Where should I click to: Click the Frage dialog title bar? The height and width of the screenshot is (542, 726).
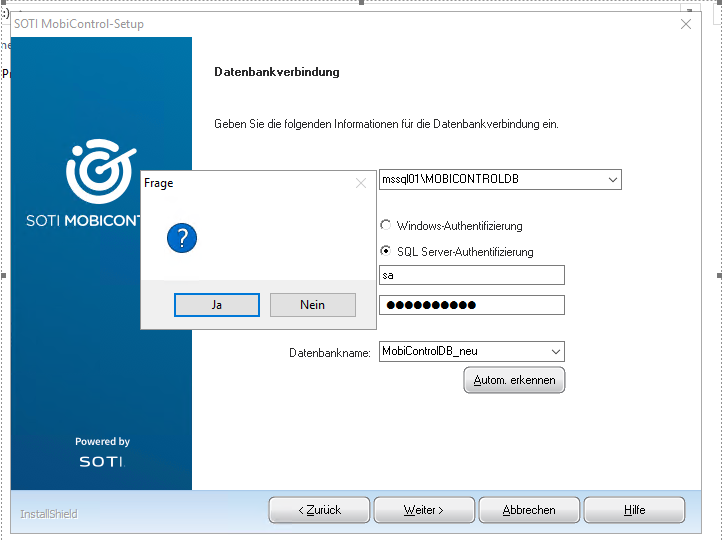click(x=240, y=183)
